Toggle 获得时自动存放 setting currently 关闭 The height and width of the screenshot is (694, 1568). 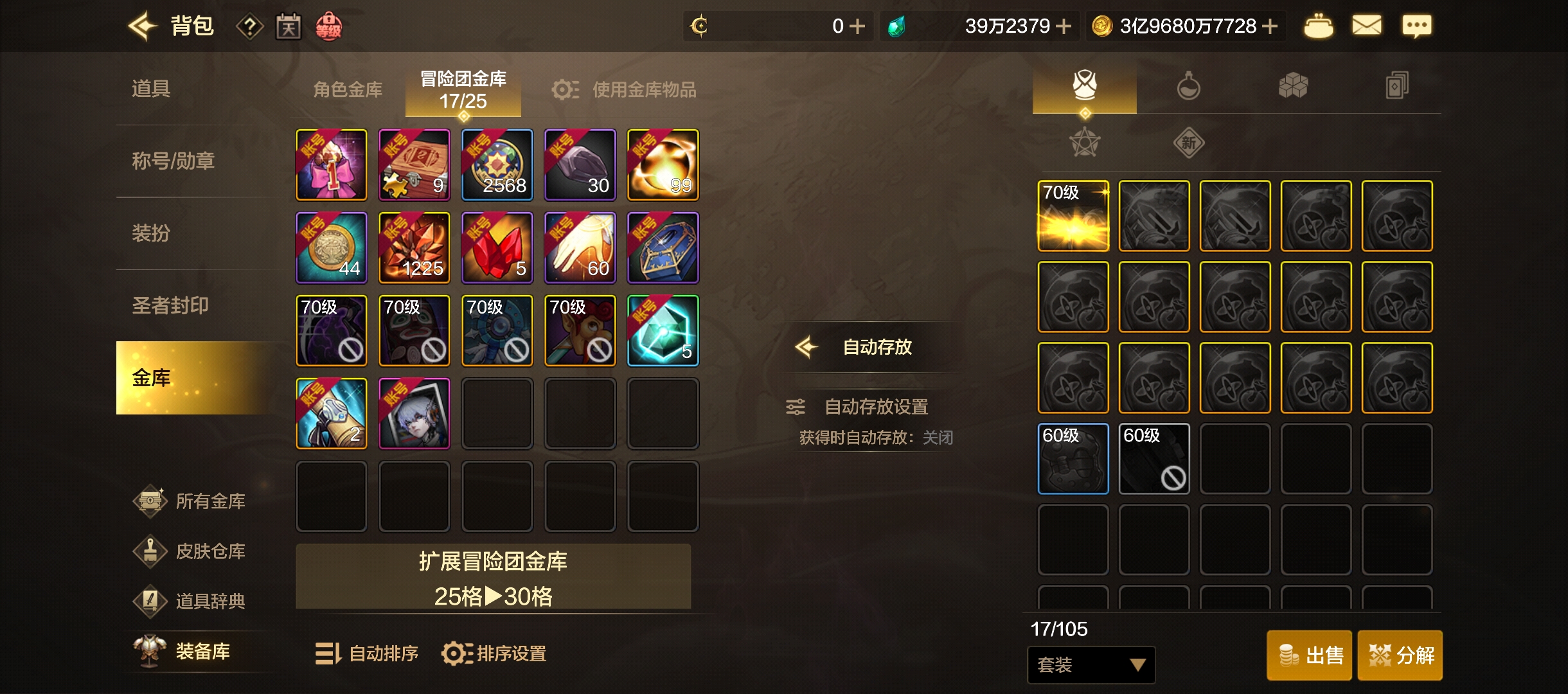pyautogui.click(x=876, y=438)
